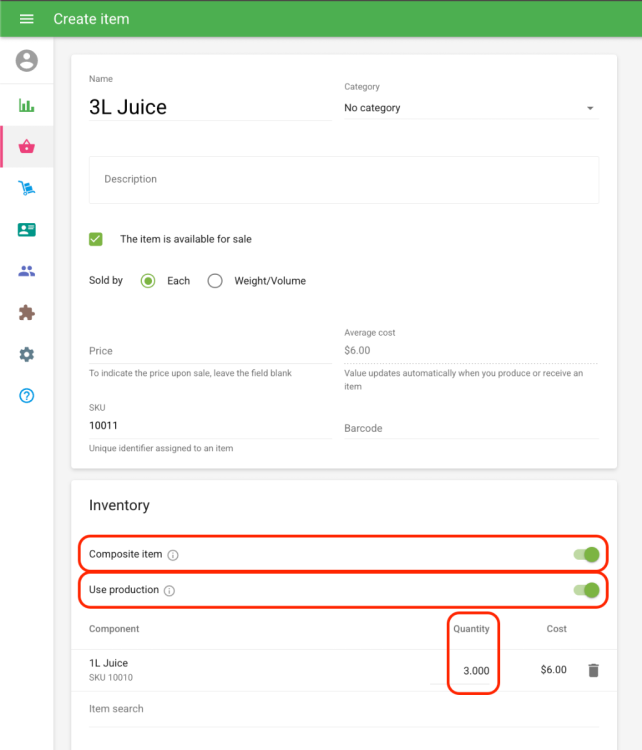This screenshot has height=750, width=642.
Task: Open the Inventory management cart section
Action: click(26, 188)
